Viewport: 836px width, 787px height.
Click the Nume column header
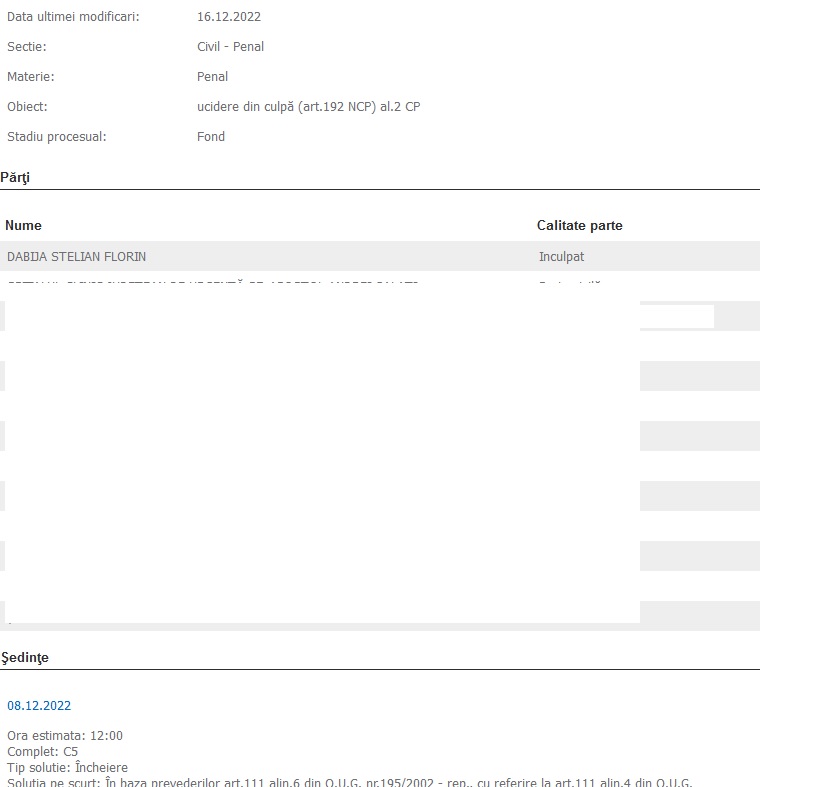tap(23, 226)
